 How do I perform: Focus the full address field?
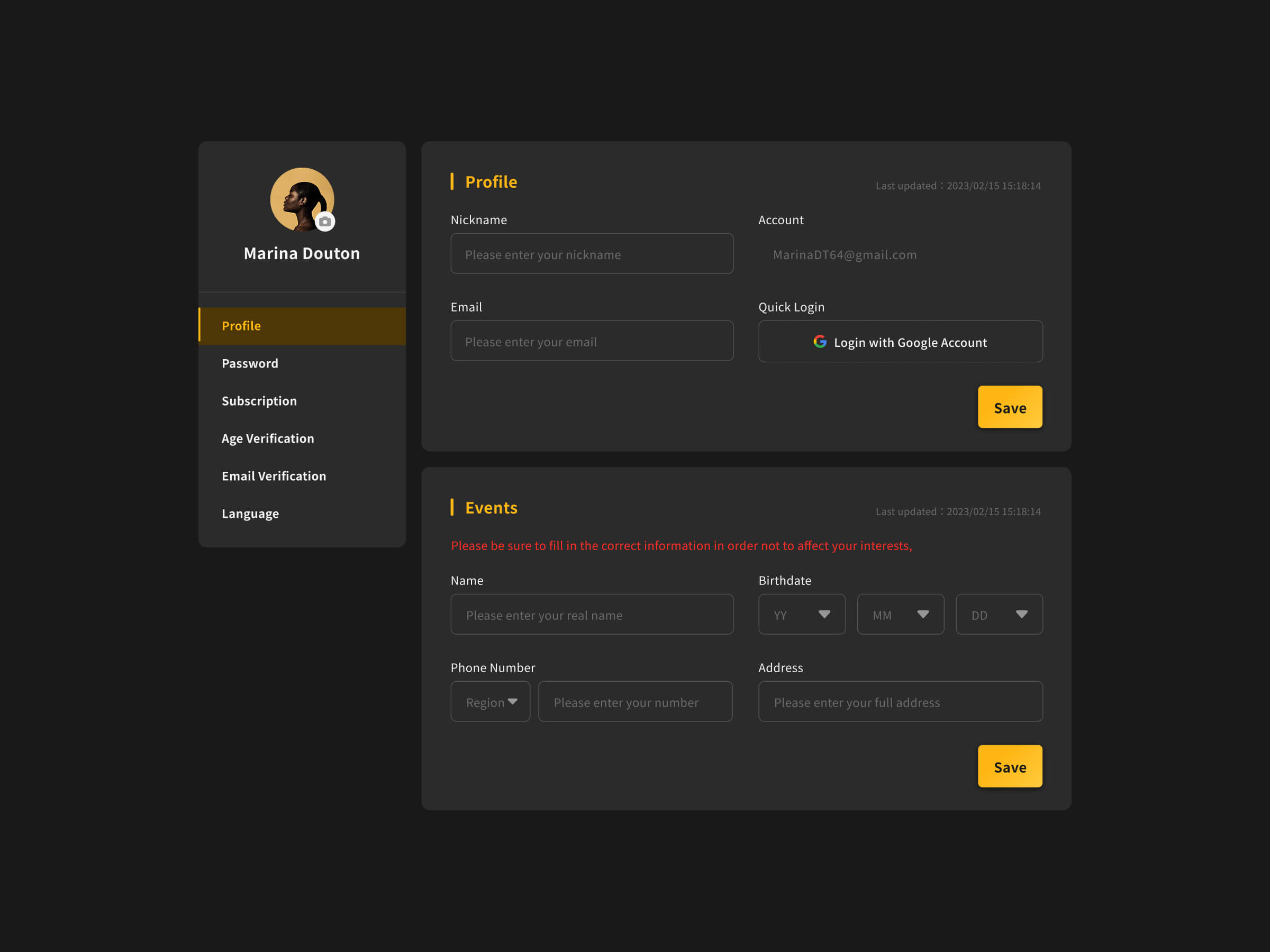click(x=900, y=702)
